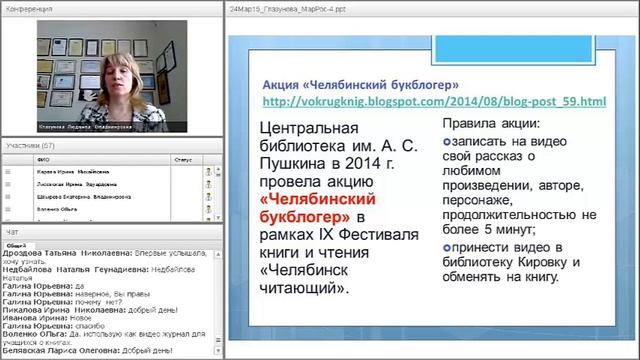Select participant Лисовская Ирина Эдуардовна
Viewport: 640px width, 360px height.
[77, 184]
